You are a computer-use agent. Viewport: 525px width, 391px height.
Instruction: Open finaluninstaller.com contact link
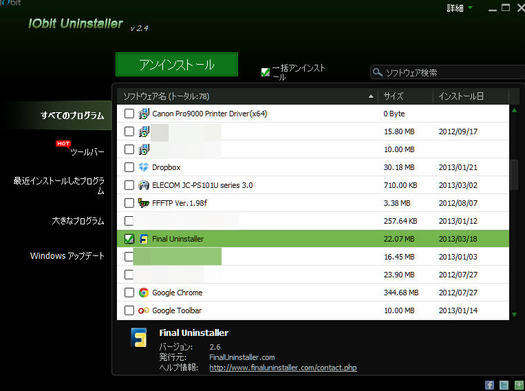click(283, 368)
